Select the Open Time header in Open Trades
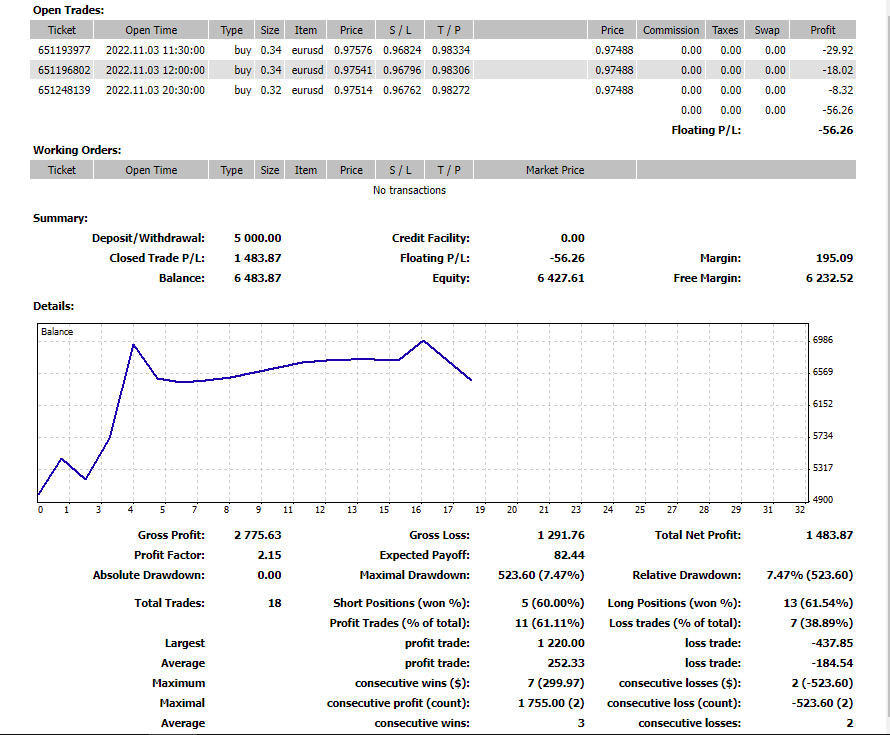 point(151,30)
